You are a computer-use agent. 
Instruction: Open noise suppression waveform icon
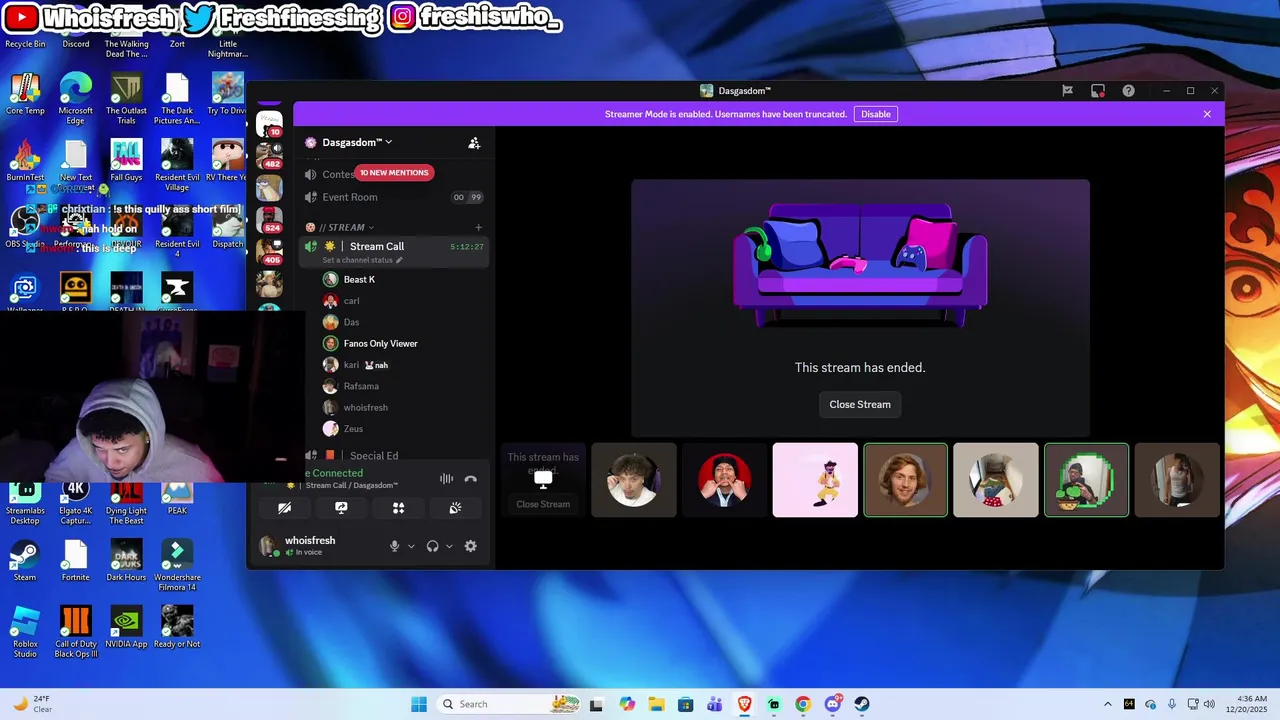coord(446,479)
